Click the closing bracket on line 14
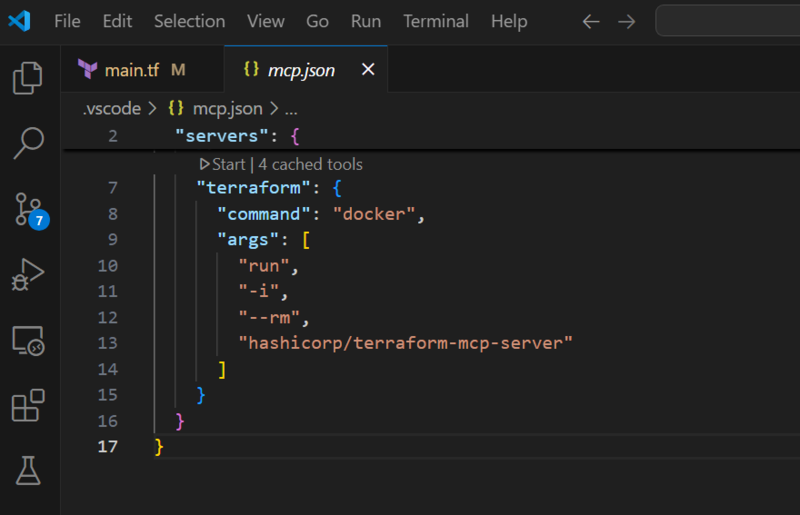Viewport: 800px width, 515px height. (x=221, y=369)
